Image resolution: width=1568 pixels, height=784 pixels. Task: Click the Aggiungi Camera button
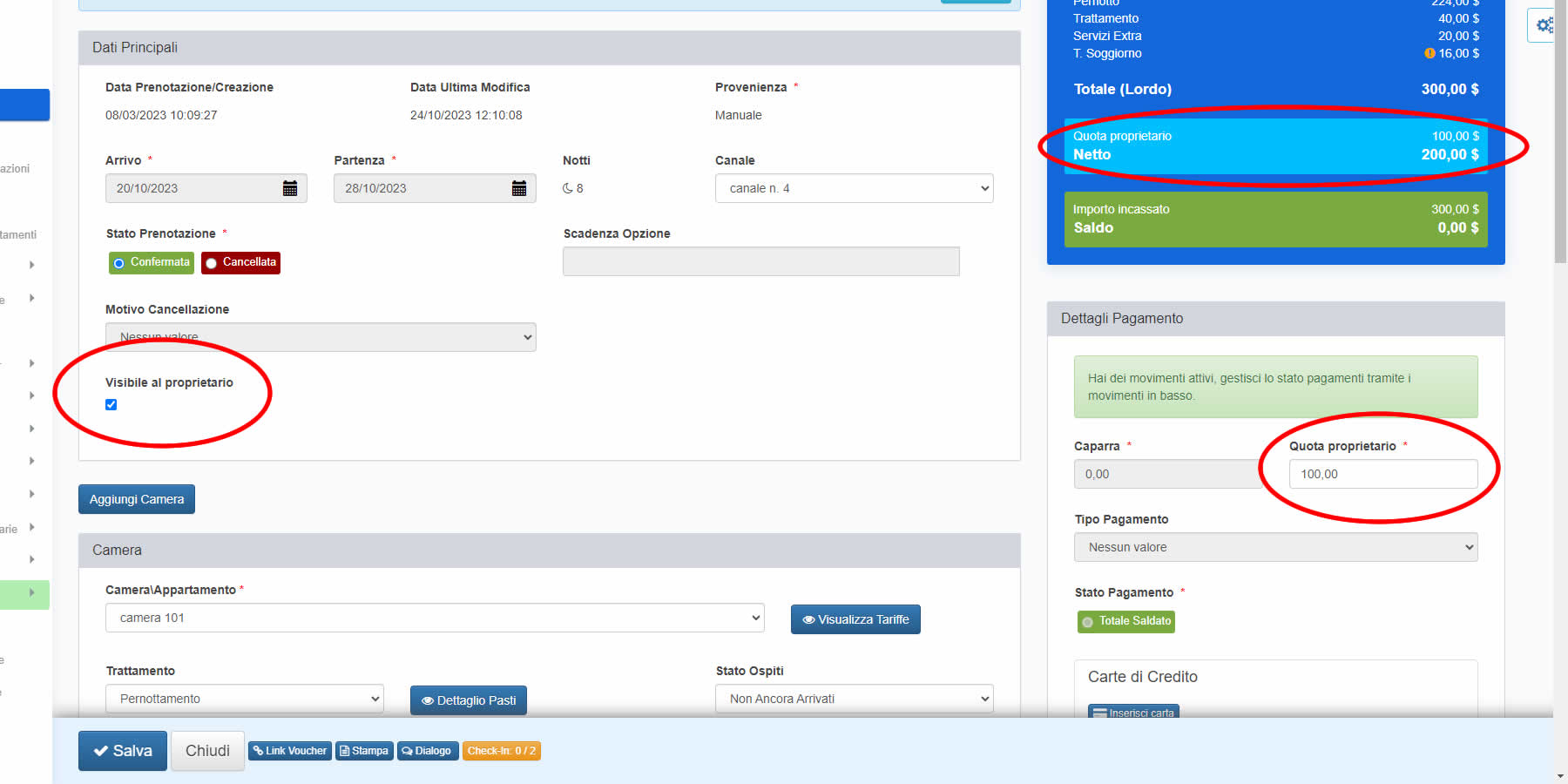point(137,499)
